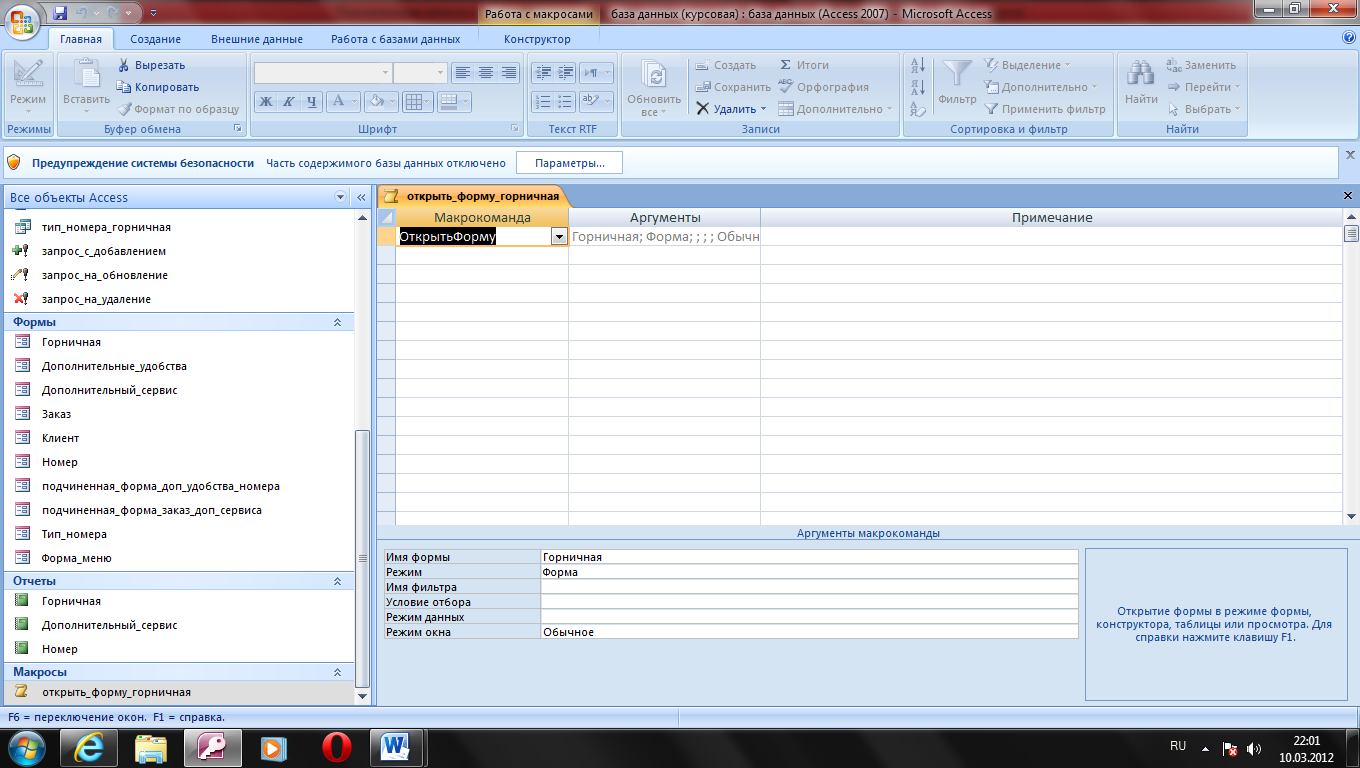
Task: Close the security warning message bar
Action: click(1350, 155)
